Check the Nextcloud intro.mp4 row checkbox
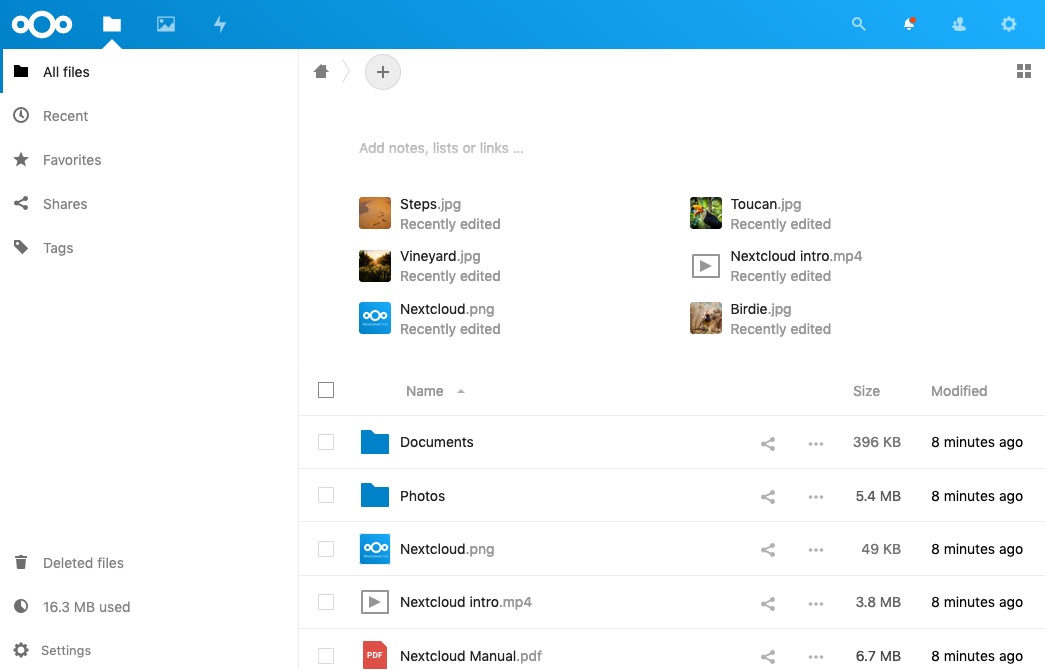The height and width of the screenshot is (670, 1045). 326,602
